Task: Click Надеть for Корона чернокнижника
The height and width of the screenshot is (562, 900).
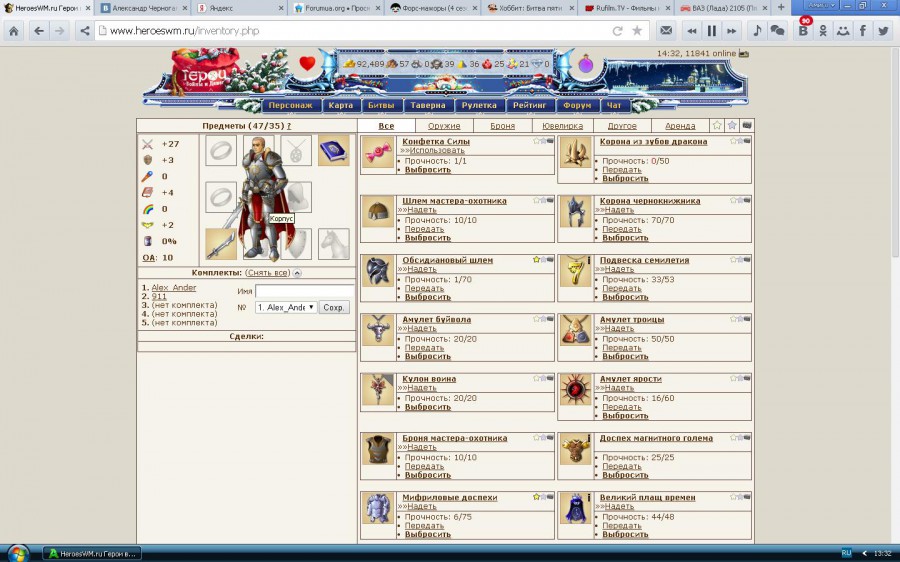Action: tap(619, 210)
